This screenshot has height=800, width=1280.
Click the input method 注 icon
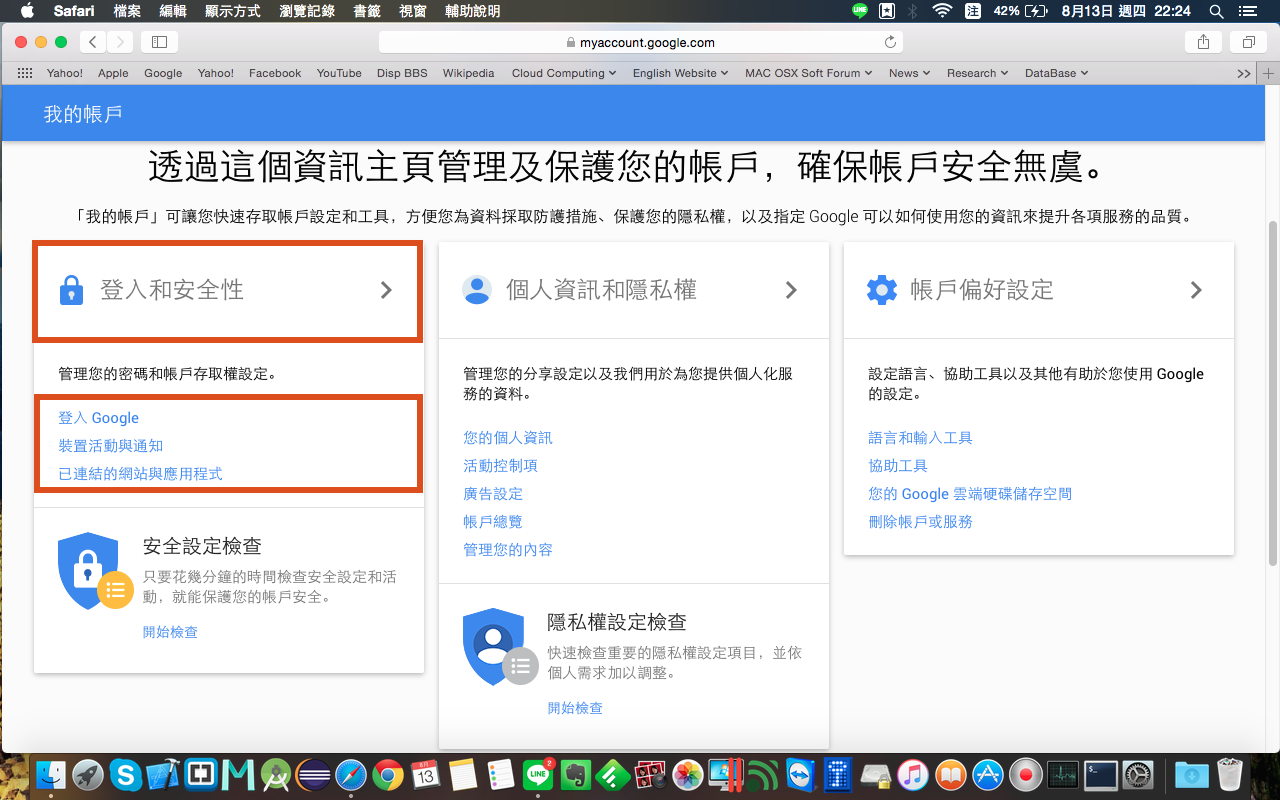tap(972, 11)
